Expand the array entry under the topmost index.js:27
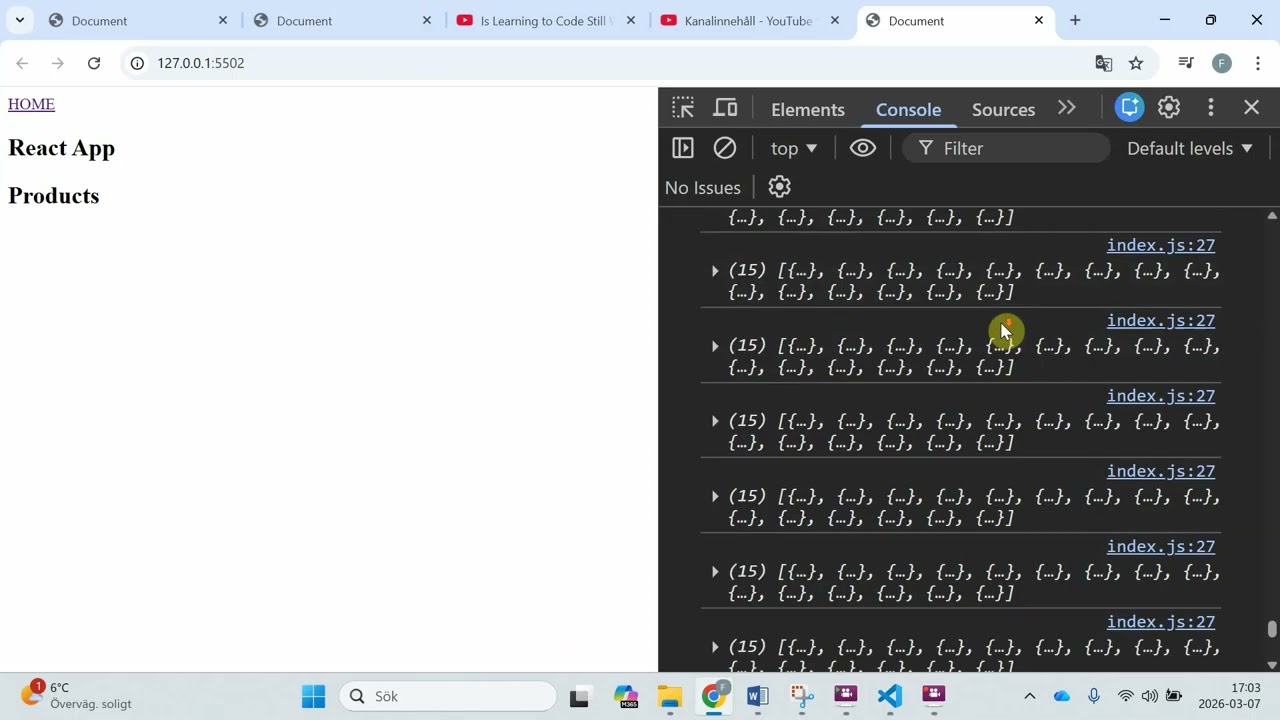Screen dimensions: 1280x720 715,271
